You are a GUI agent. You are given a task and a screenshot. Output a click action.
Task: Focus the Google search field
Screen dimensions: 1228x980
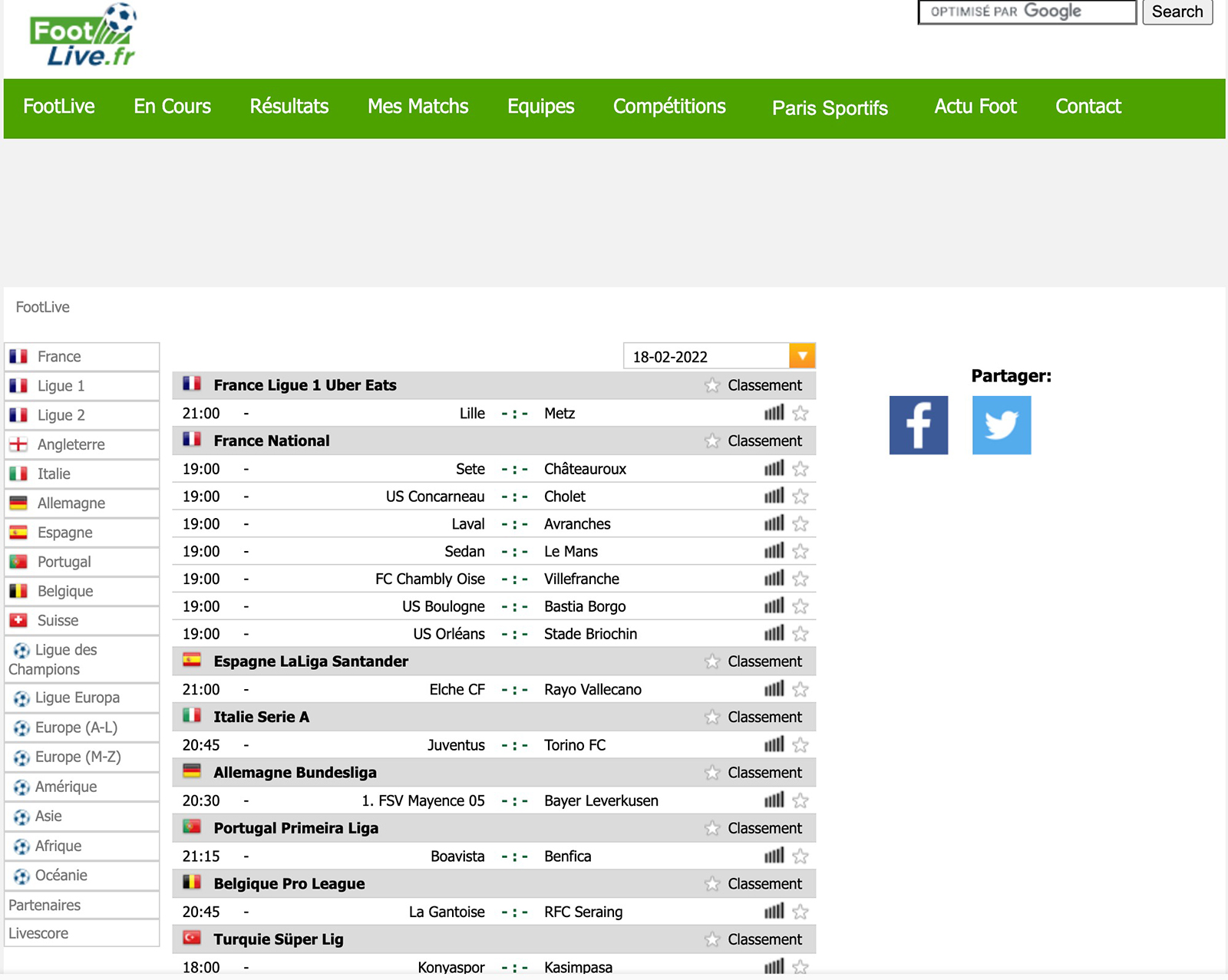click(x=1027, y=12)
